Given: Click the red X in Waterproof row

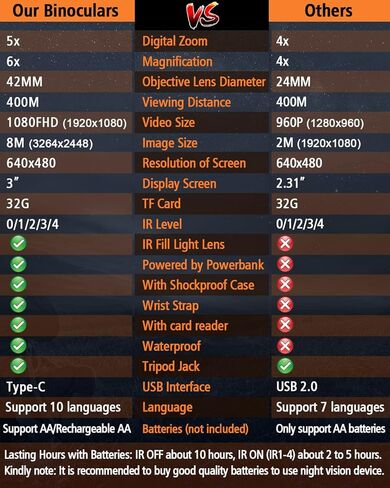Looking at the screenshot, I should [x=285, y=346].
